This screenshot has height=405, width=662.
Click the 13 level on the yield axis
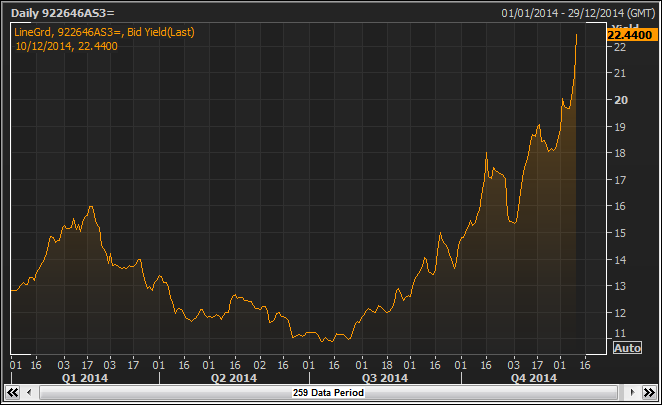(x=620, y=286)
